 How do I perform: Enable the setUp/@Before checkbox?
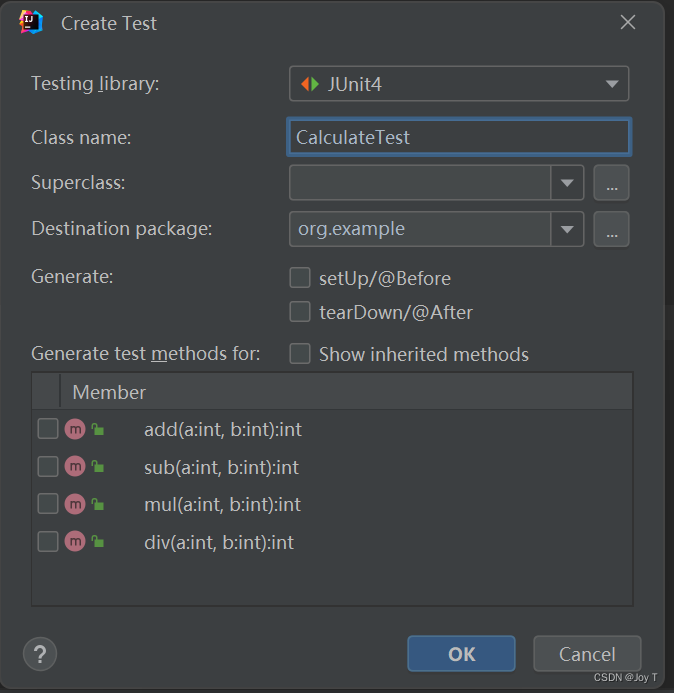tap(300, 278)
